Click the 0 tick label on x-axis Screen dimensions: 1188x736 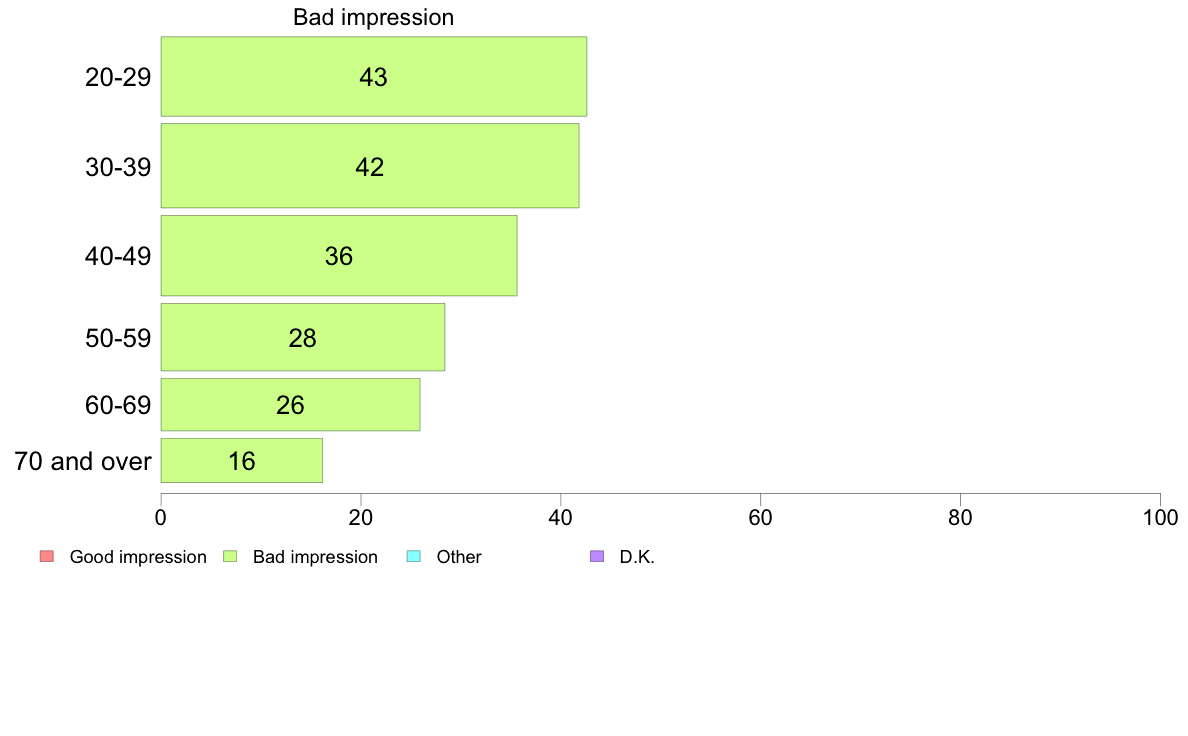pyautogui.click(x=161, y=518)
